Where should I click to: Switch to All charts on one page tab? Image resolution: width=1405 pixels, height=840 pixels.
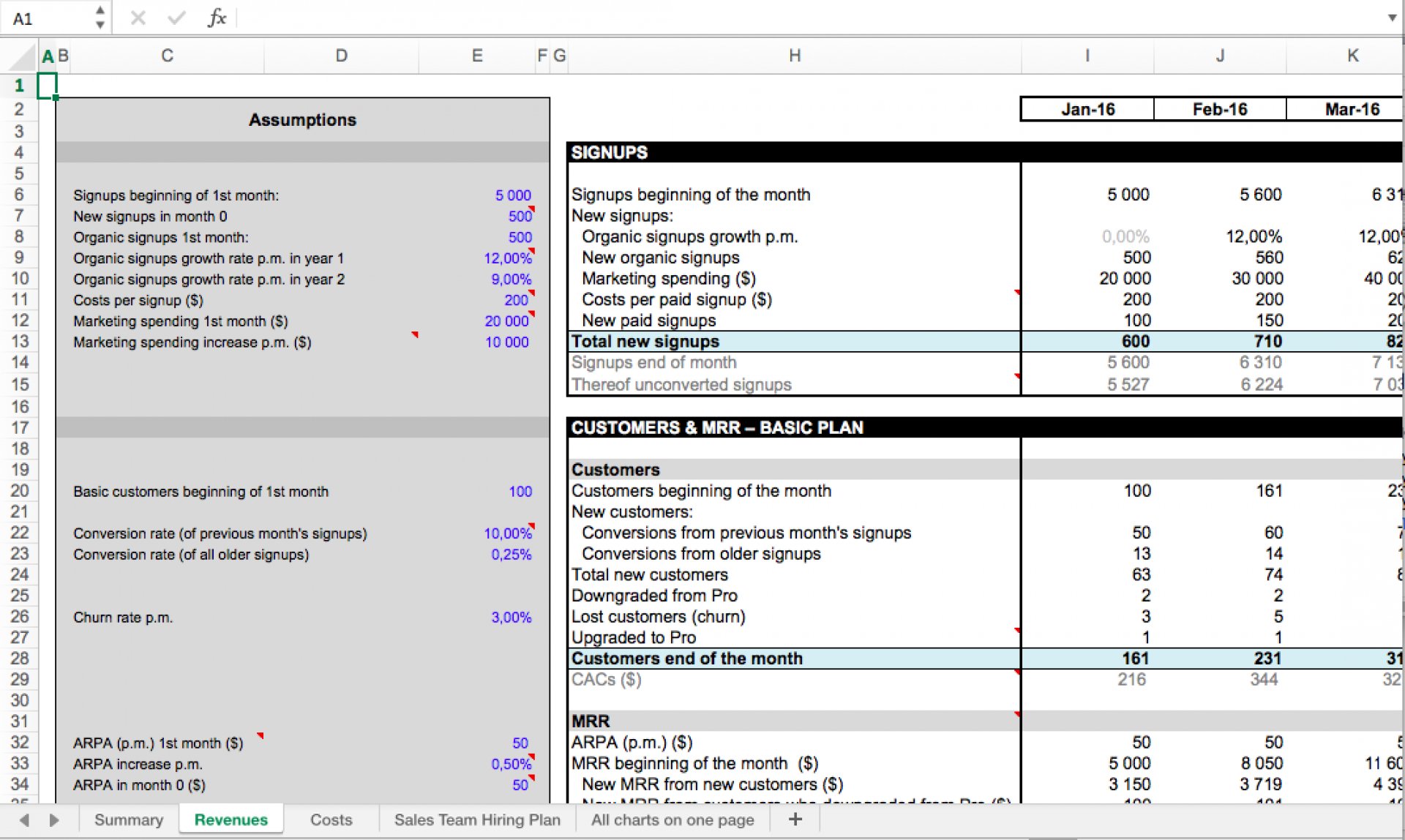[672, 820]
